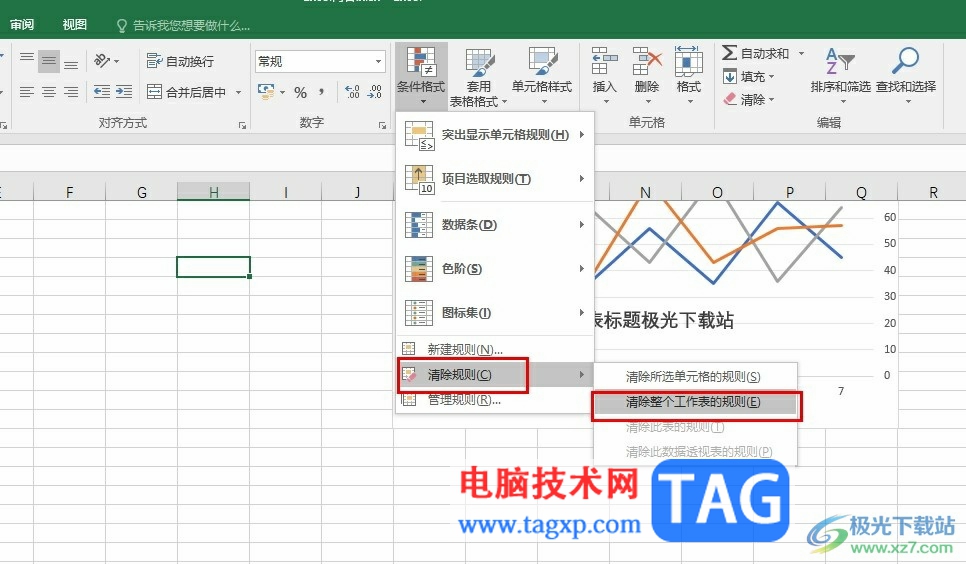Open Find and Select magnifier
The image size is (966, 564).
pyautogui.click(x=906, y=61)
